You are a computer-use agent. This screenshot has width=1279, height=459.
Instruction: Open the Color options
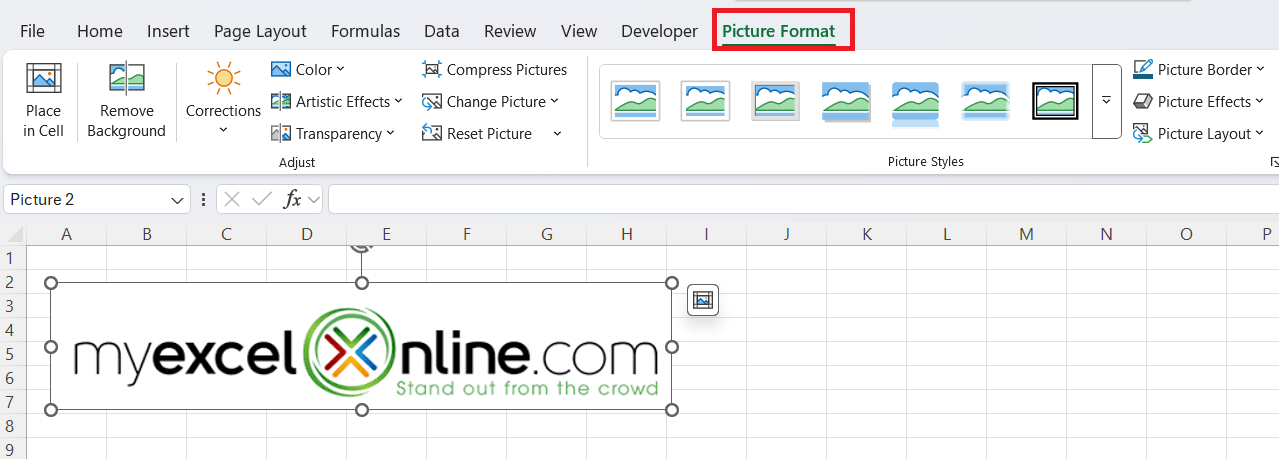(308, 70)
